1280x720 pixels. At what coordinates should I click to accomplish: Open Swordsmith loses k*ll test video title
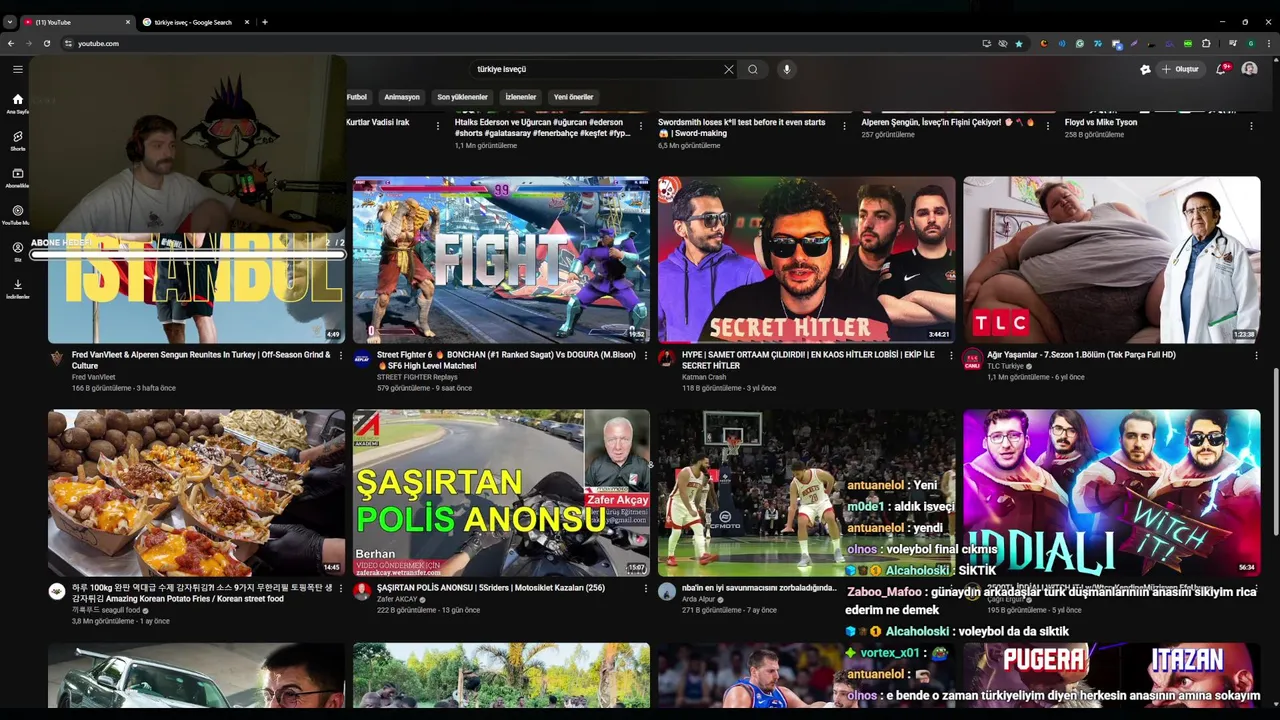coord(742,127)
